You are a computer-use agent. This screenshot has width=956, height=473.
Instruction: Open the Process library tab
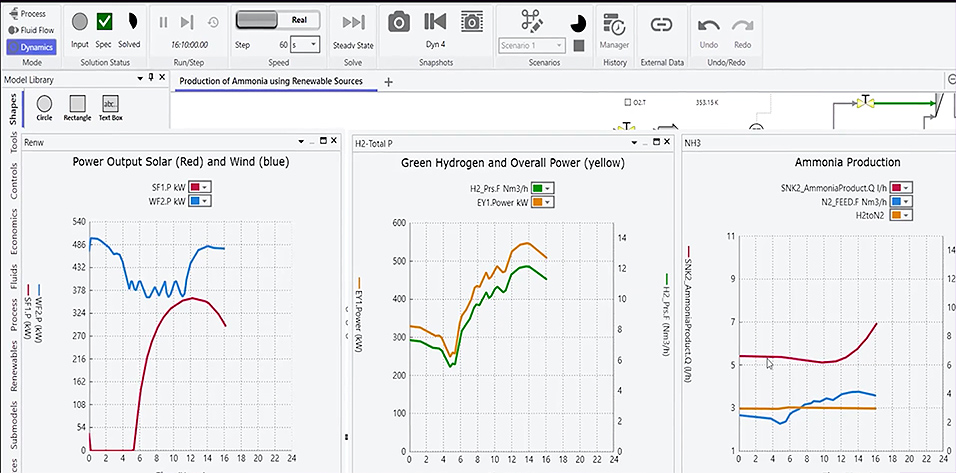point(13,315)
